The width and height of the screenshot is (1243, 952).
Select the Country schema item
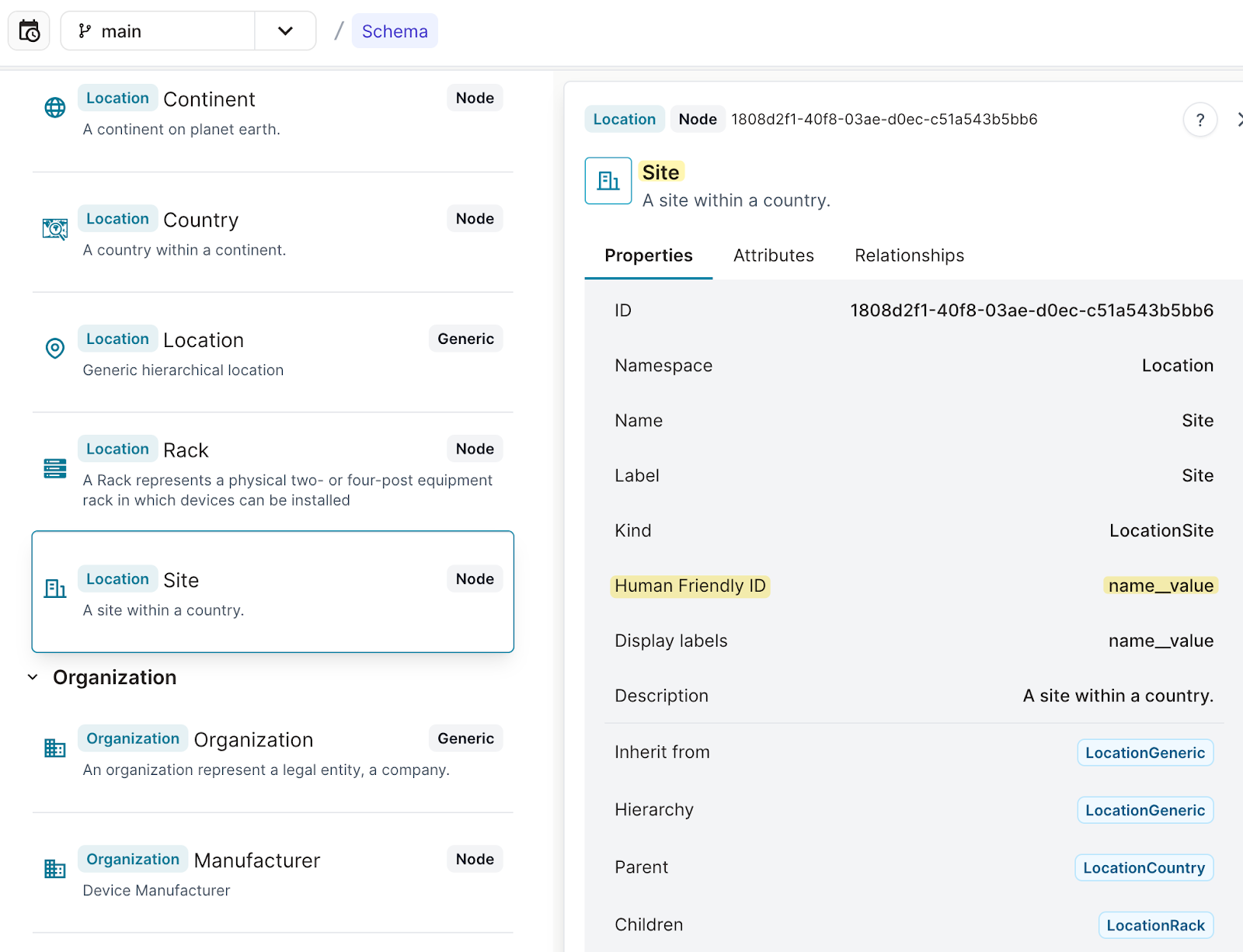point(273,233)
